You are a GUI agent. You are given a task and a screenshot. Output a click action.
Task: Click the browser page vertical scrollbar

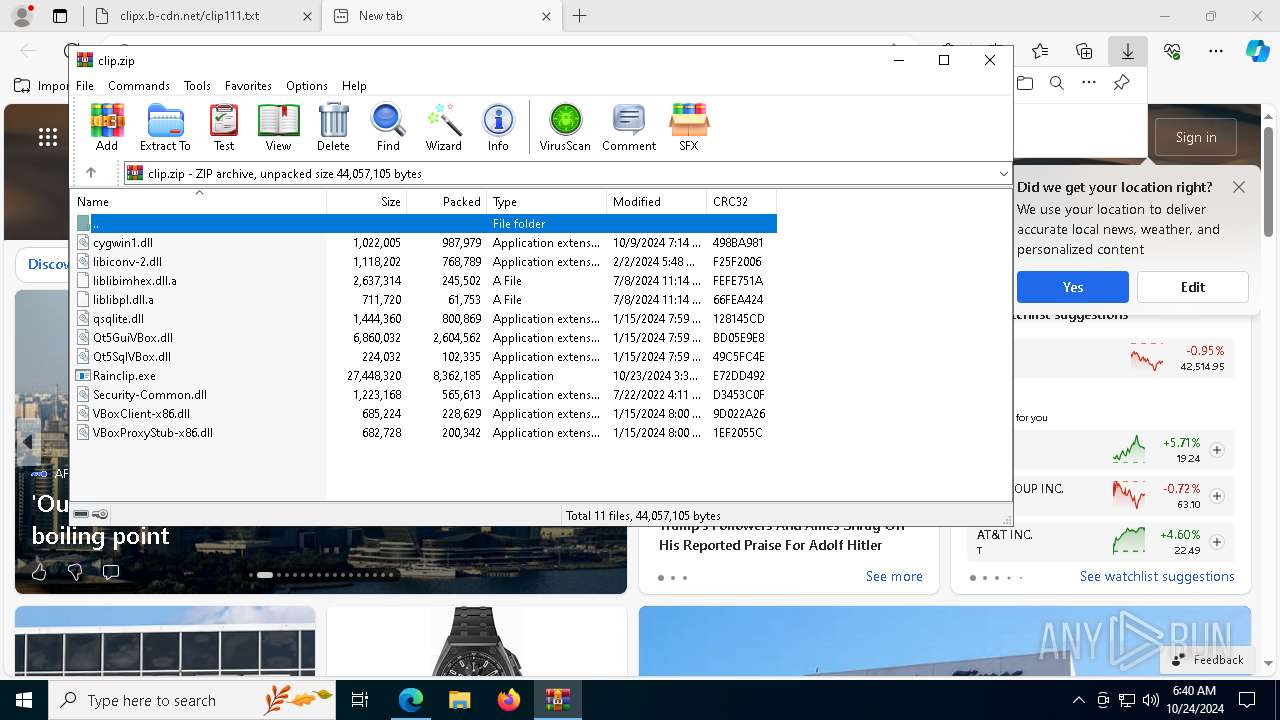[x=1269, y=182]
